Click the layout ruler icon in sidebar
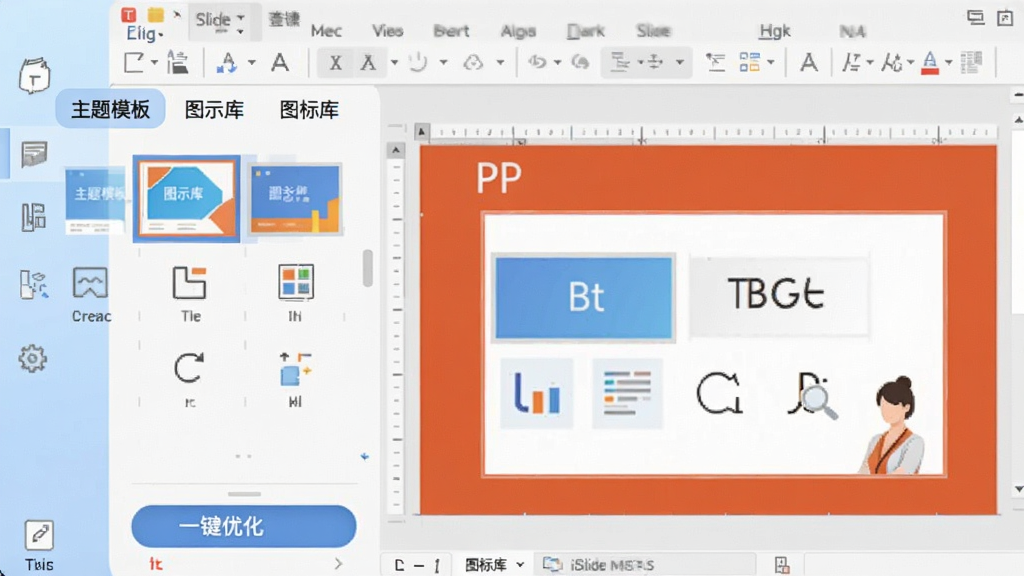 click(34, 217)
